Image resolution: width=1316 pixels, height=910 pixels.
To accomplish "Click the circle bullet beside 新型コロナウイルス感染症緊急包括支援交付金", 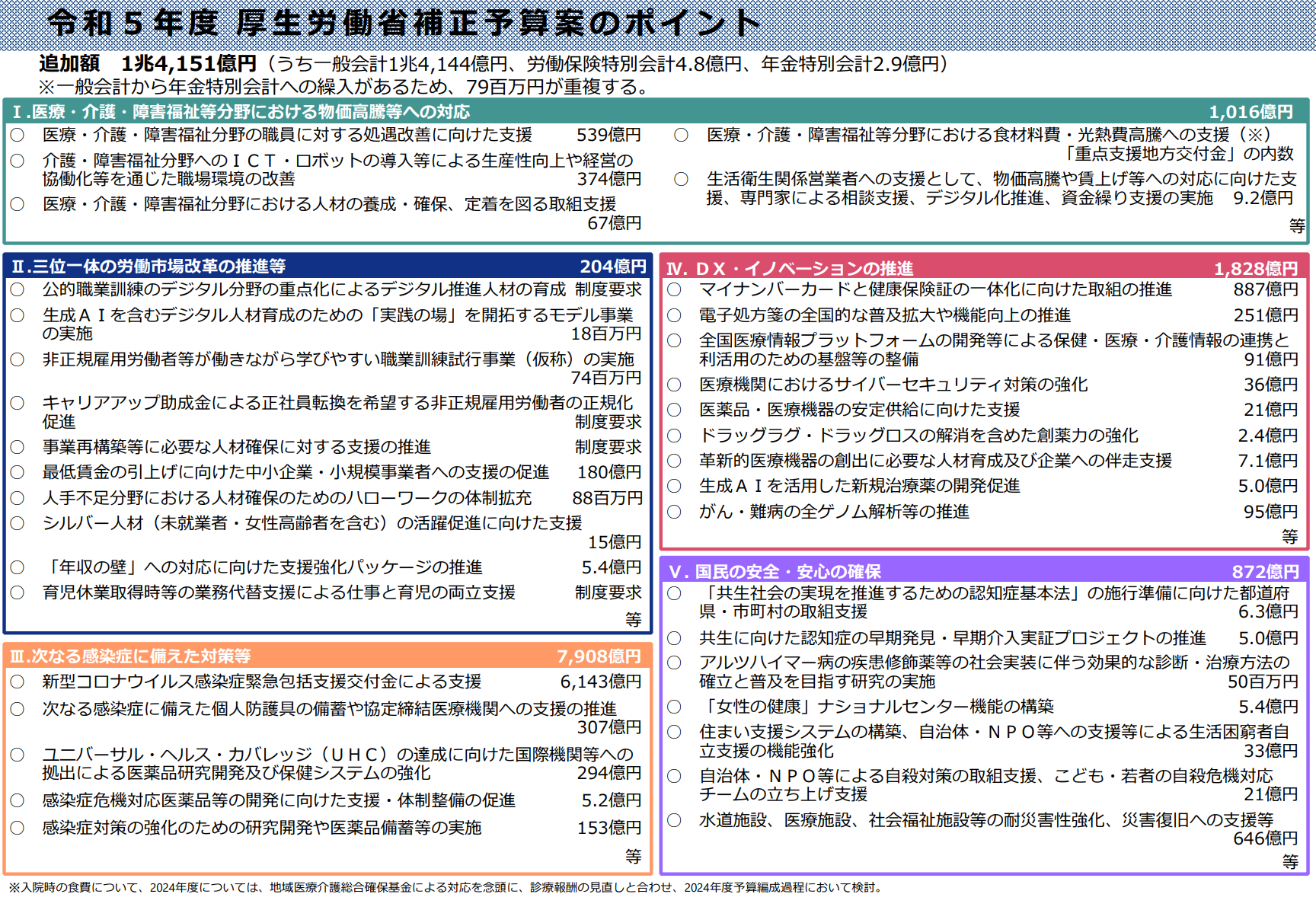I will click(x=18, y=682).
